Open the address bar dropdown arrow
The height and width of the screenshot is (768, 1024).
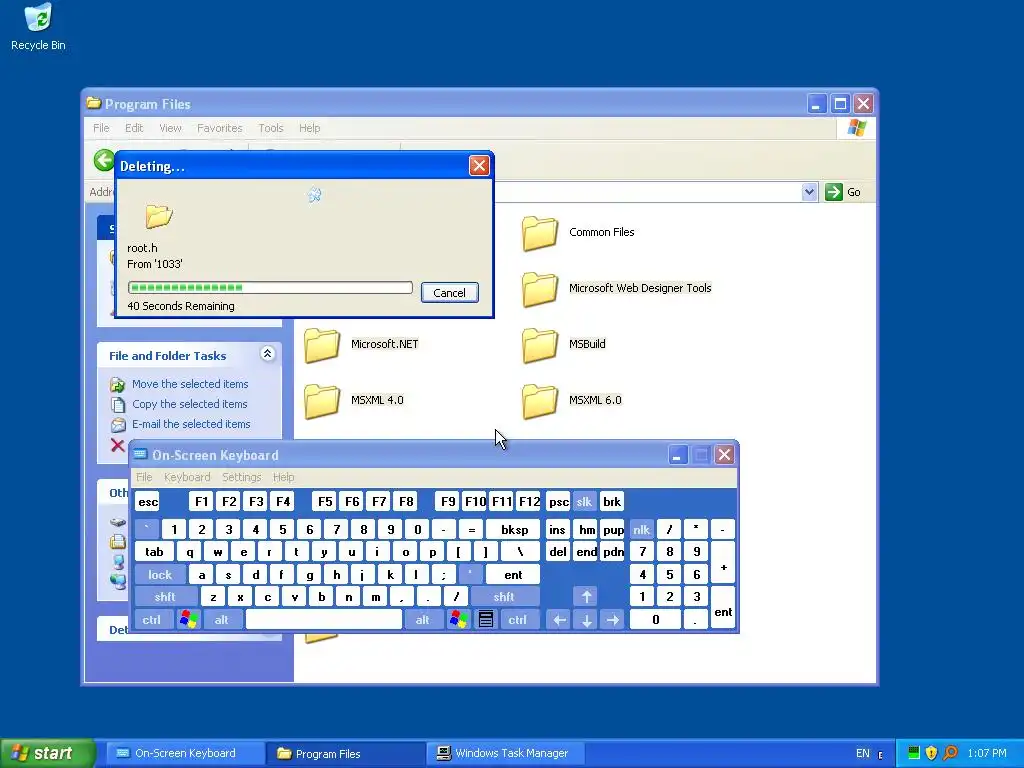pos(809,192)
